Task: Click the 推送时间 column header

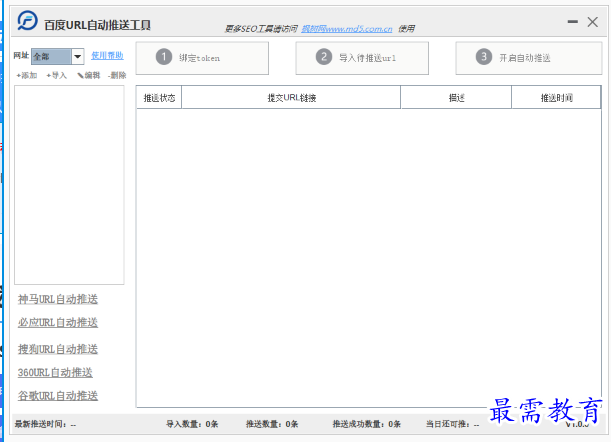Action: pos(556,98)
